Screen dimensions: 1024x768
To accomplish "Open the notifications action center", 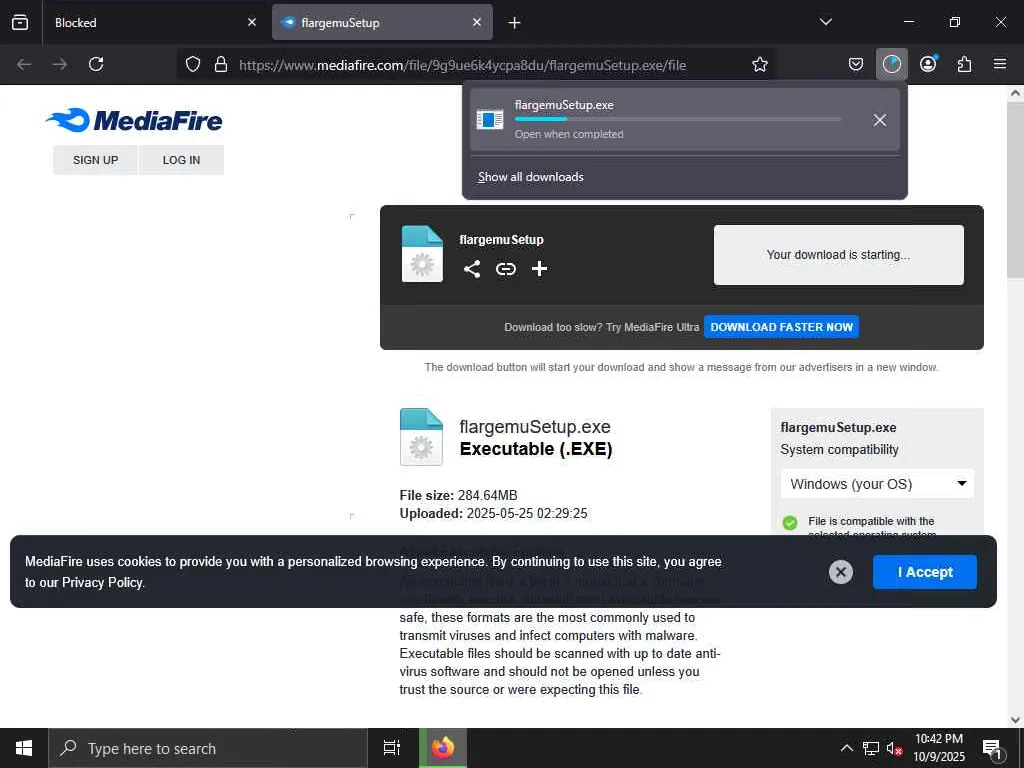I will coord(992,748).
